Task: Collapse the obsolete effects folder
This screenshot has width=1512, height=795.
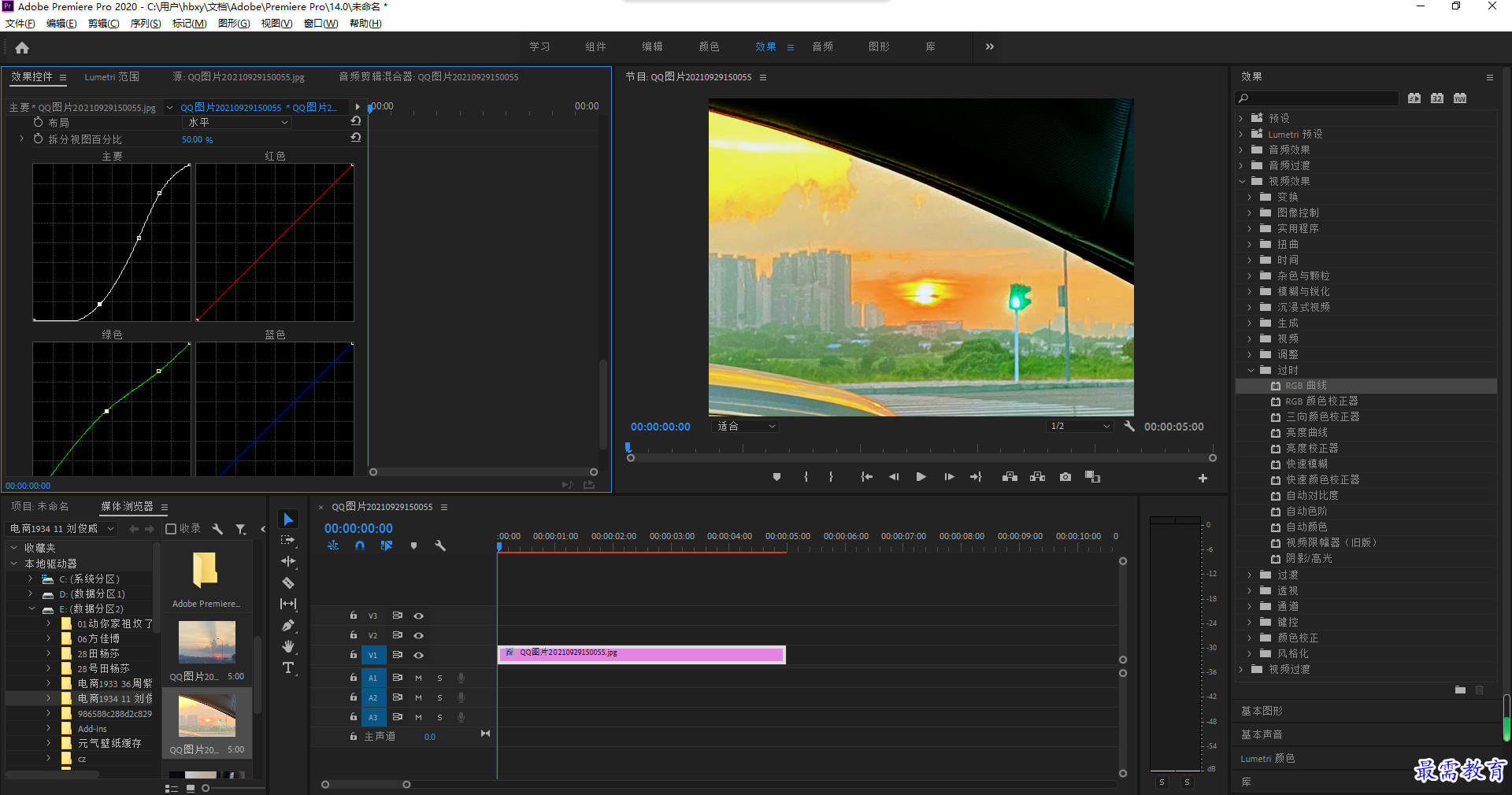Action: (1251, 370)
